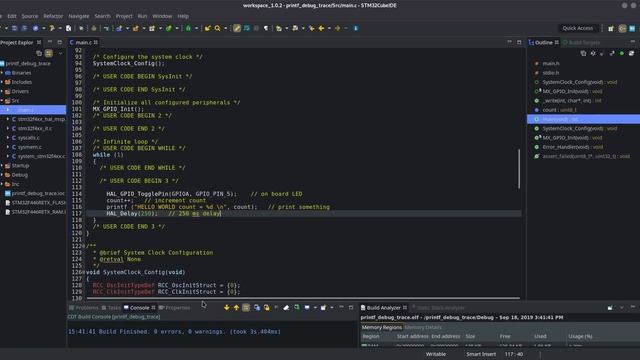Click the Search magnifier icon in toolbar
The width and height of the screenshot is (640, 360).
(x=218, y=28)
